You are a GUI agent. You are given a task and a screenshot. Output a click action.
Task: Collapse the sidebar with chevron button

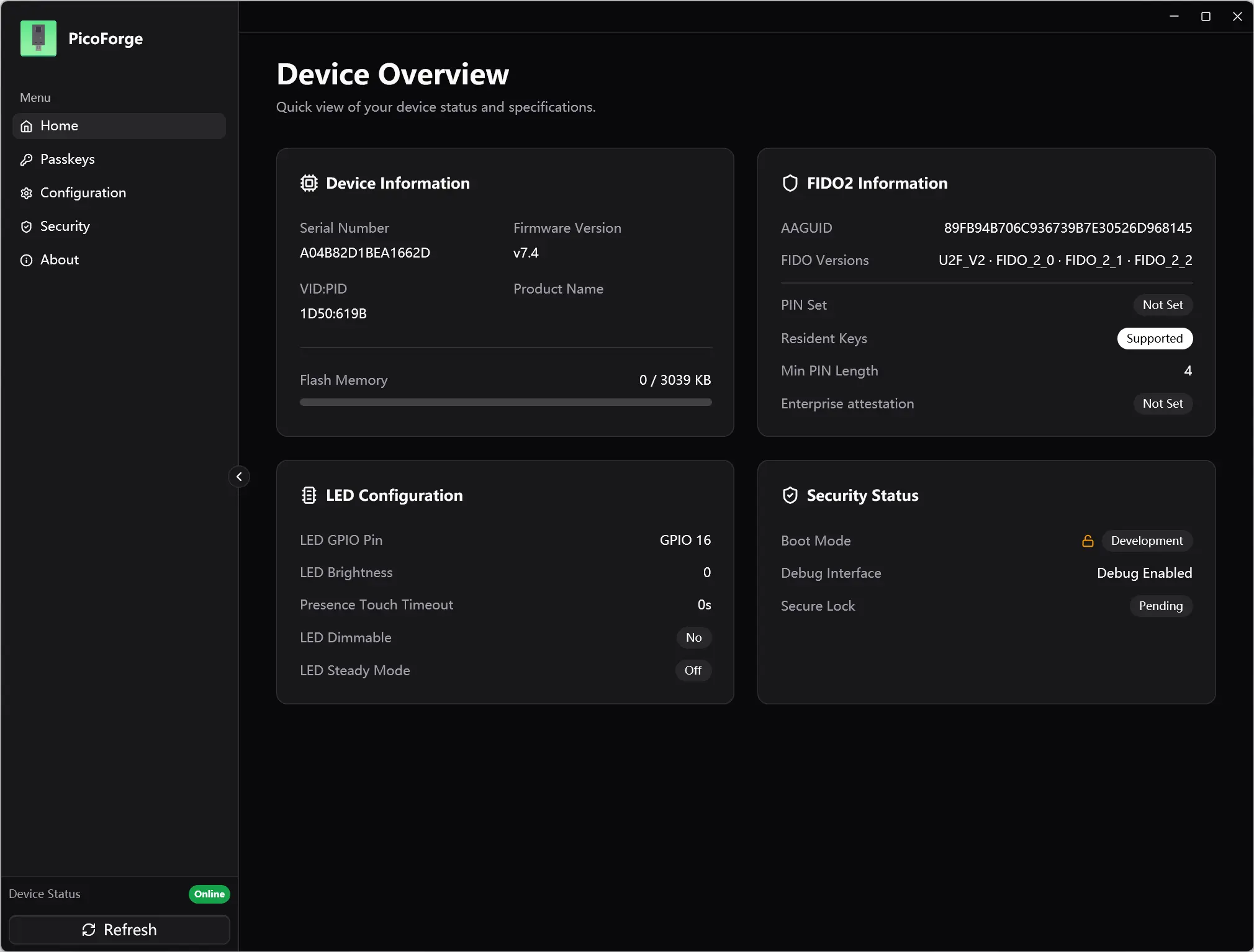[x=239, y=477]
